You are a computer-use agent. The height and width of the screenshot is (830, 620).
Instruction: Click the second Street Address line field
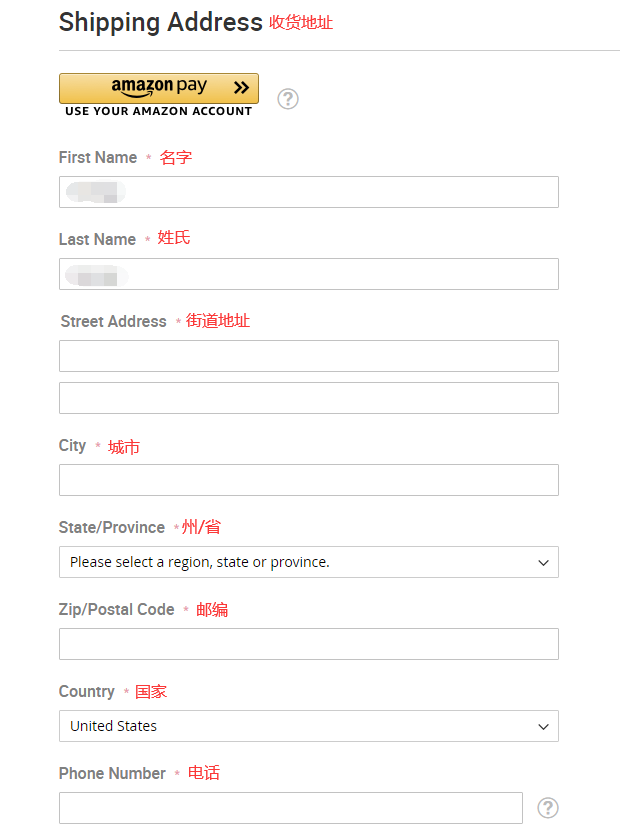tap(308, 398)
